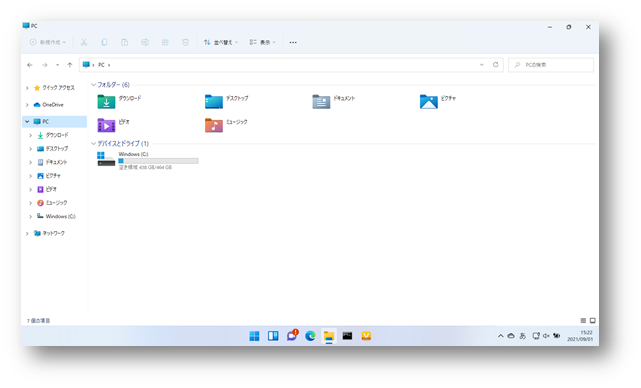The width and height of the screenshot is (641, 388).
Task: Select the PC item in navigation pane
Action: 54,121
